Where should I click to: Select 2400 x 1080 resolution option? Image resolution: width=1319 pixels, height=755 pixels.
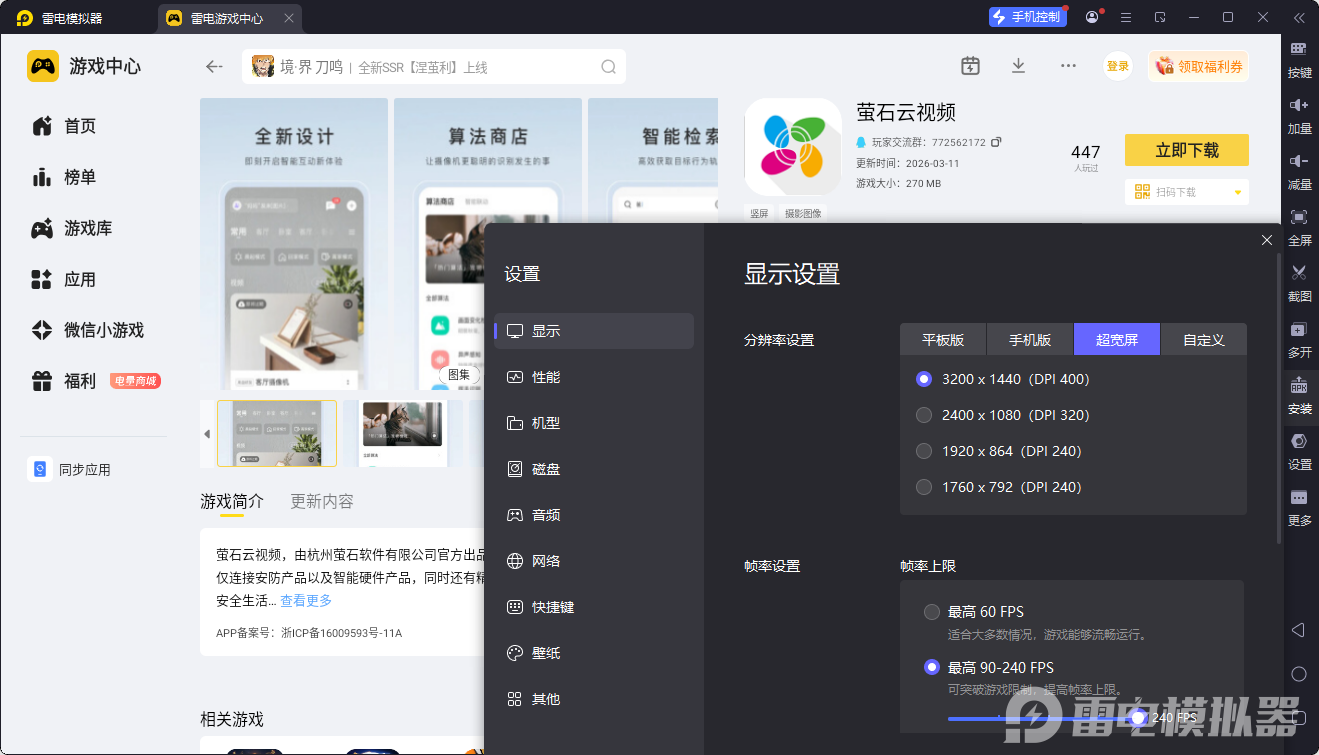point(924,415)
